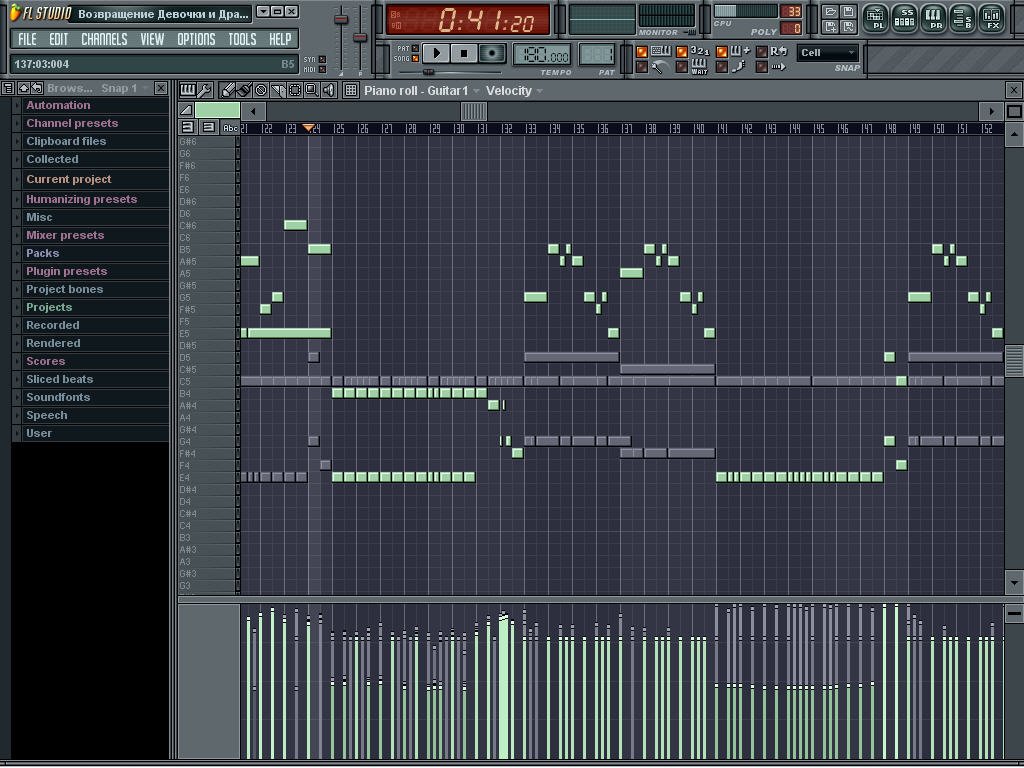The width and height of the screenshot is (1024, 768).
Task: Toggle the metronome switch
Action: [x=641, y=67]
